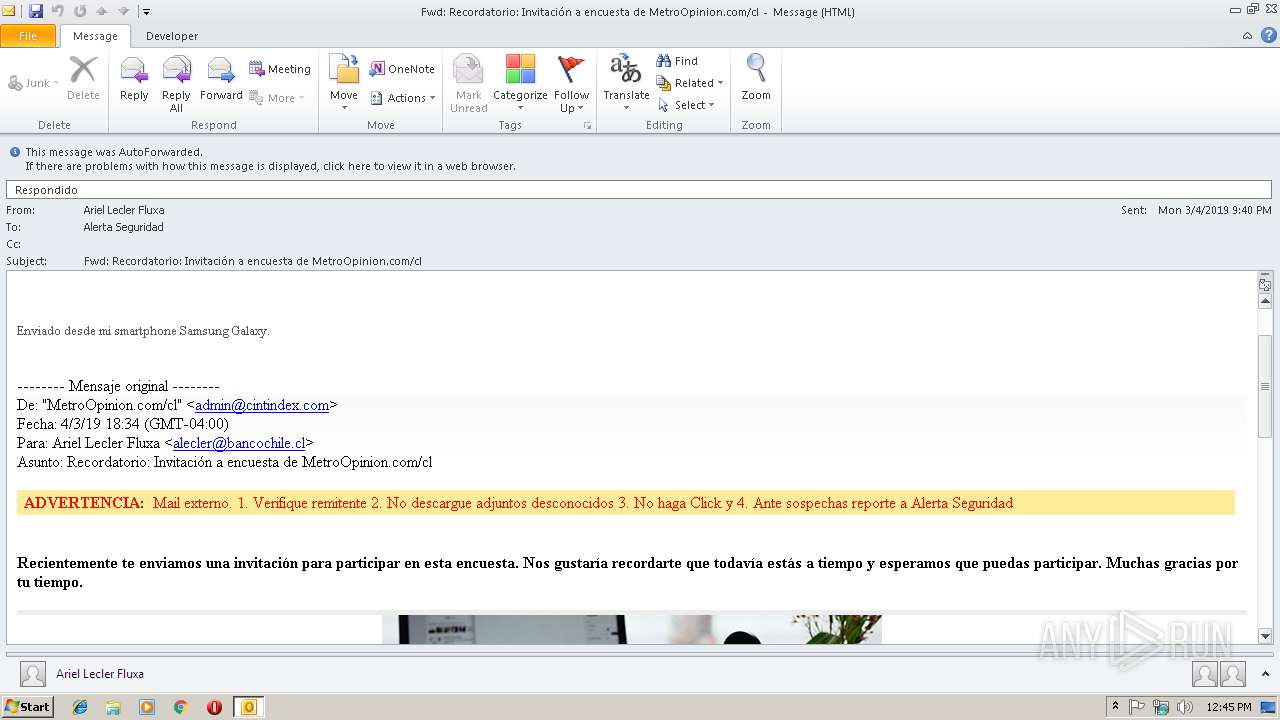Open the Translate menu
Image resolution: width=1280 pixels, height=720 pixels.
tap(626, 84)
